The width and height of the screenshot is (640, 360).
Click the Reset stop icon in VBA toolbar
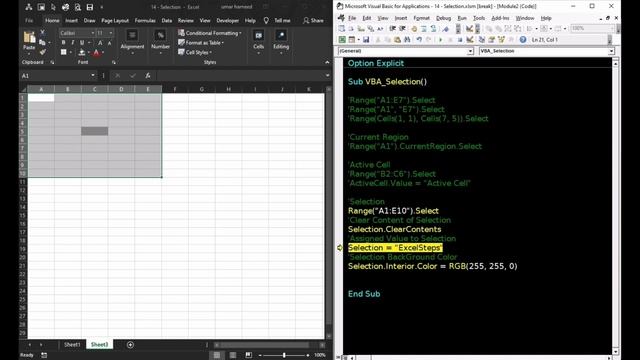pyautogui.click(x=460, y=40)
